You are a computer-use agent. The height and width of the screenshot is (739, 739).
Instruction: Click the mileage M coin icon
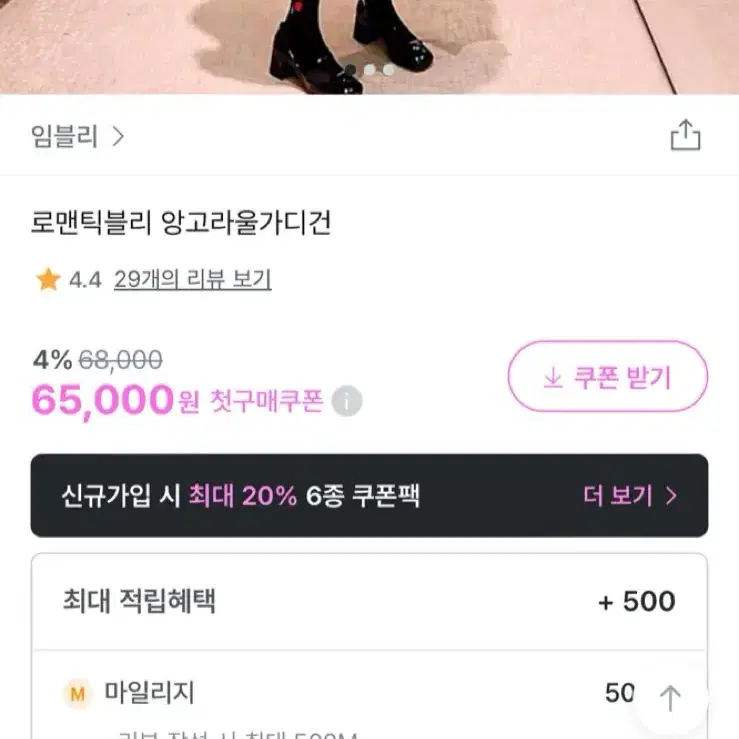(77, 693)
